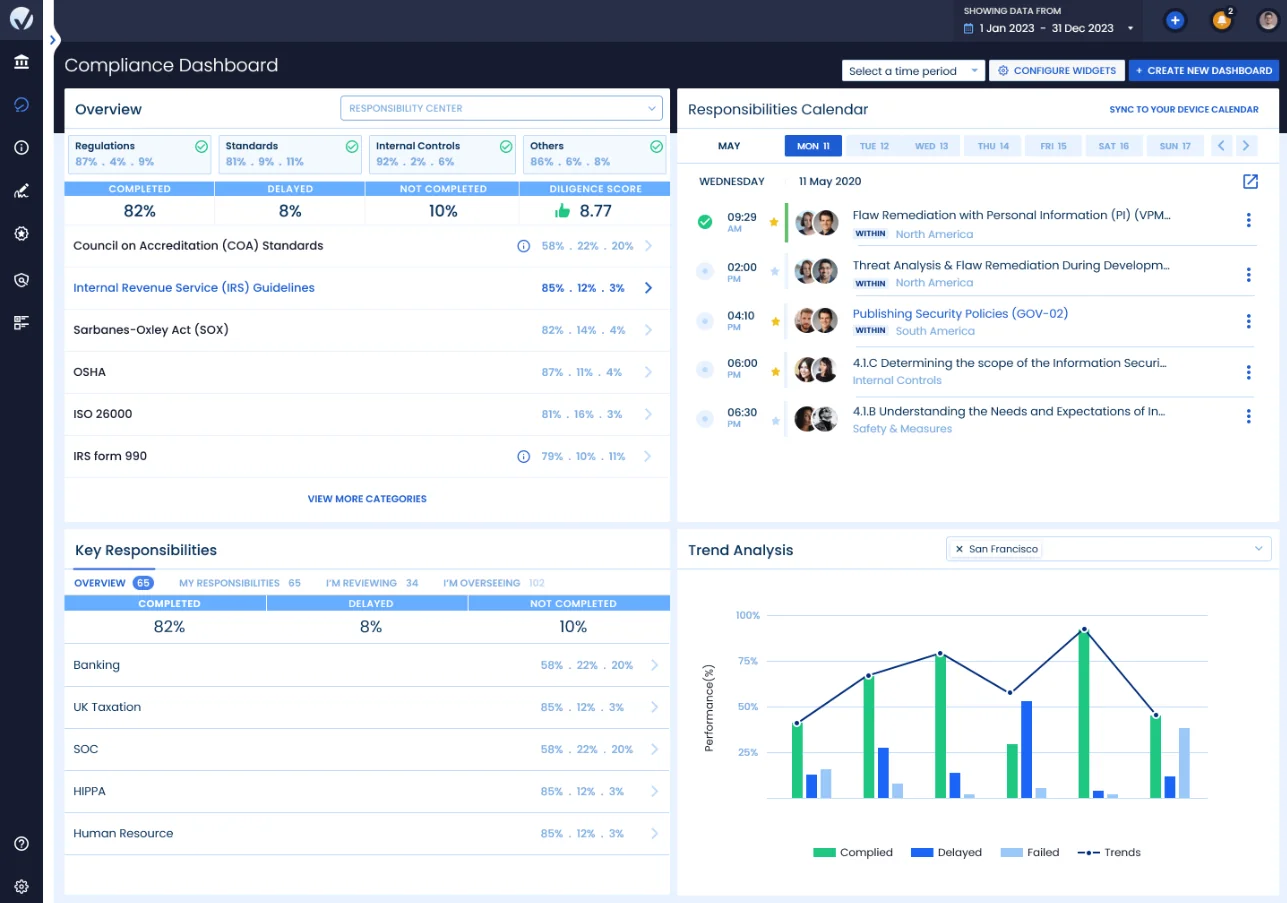The width and height of the screenshot is (1287, 903).
Task: Select the compliance dashboard gauge sidebar icon
Action: 21,104
